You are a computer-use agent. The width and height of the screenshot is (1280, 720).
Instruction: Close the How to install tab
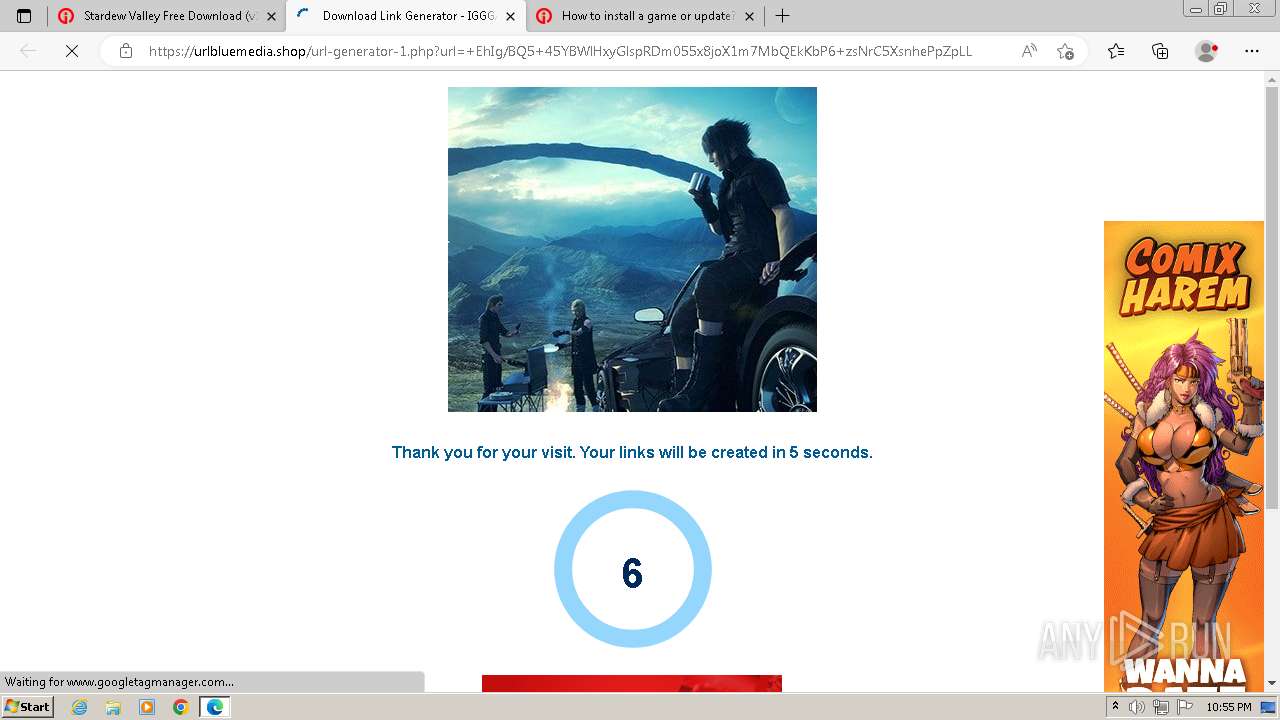pyautogui.click(x=749, y=16)
